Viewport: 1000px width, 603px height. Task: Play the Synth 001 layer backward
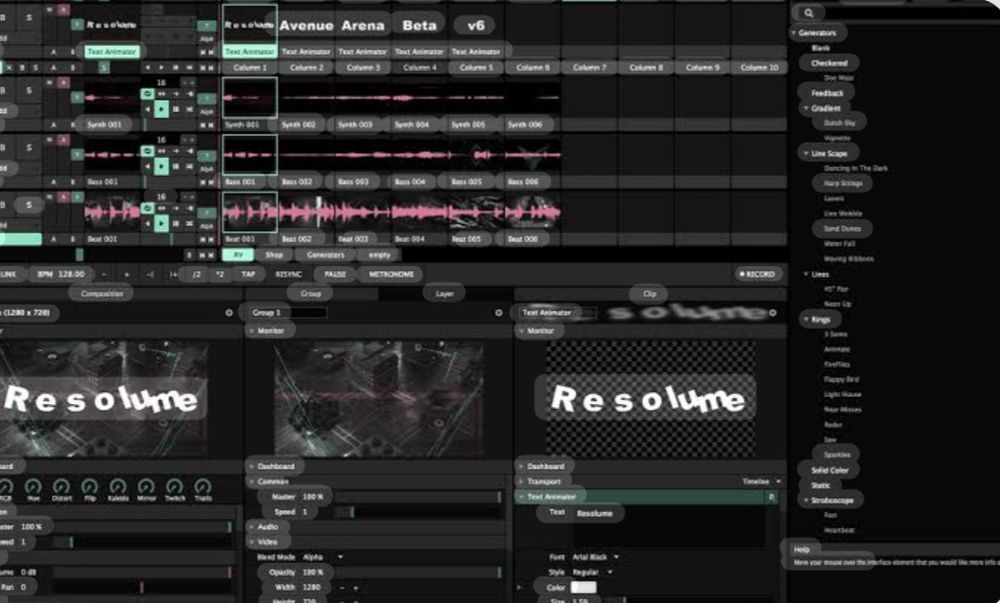point(148,110)
